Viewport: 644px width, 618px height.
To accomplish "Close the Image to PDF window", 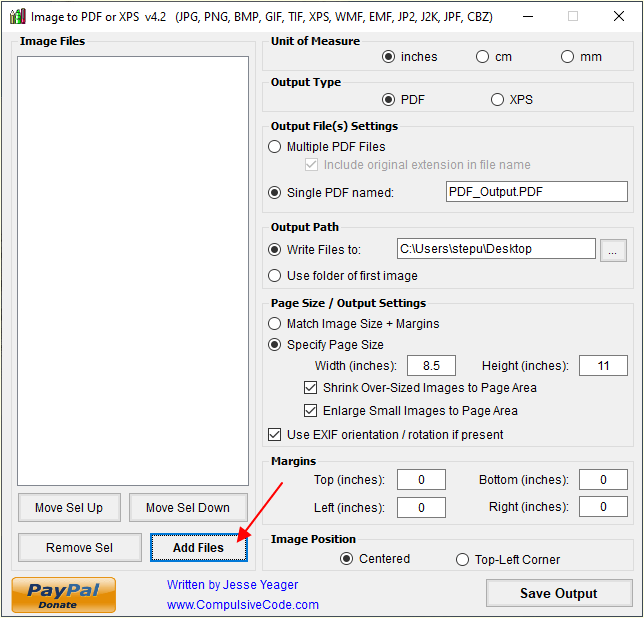I will click(x=619, y=16).
